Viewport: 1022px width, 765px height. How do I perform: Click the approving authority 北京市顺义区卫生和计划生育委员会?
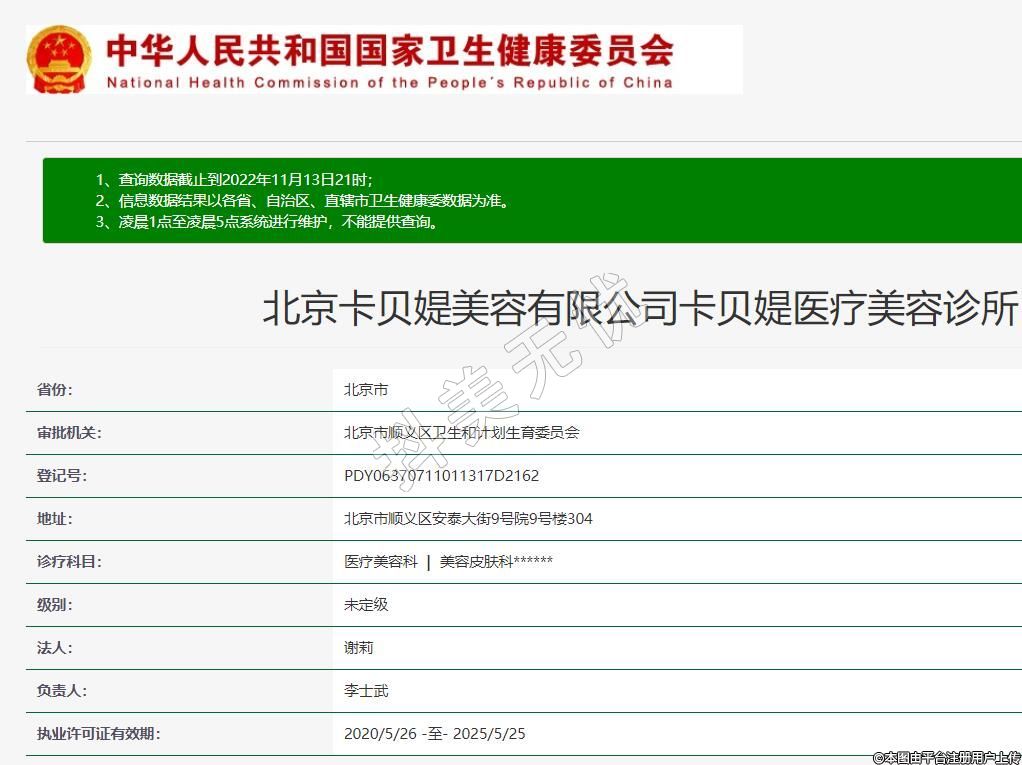461,433
